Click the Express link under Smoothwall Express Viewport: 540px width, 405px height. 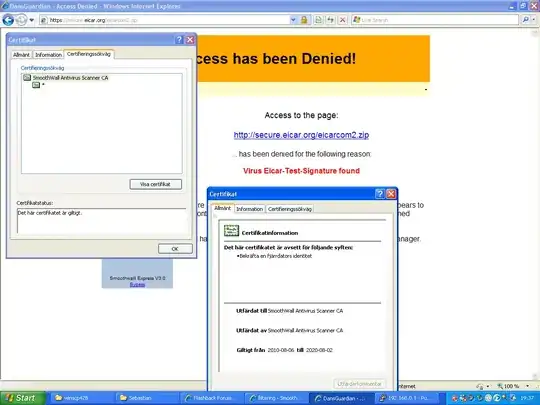[137, 284]
